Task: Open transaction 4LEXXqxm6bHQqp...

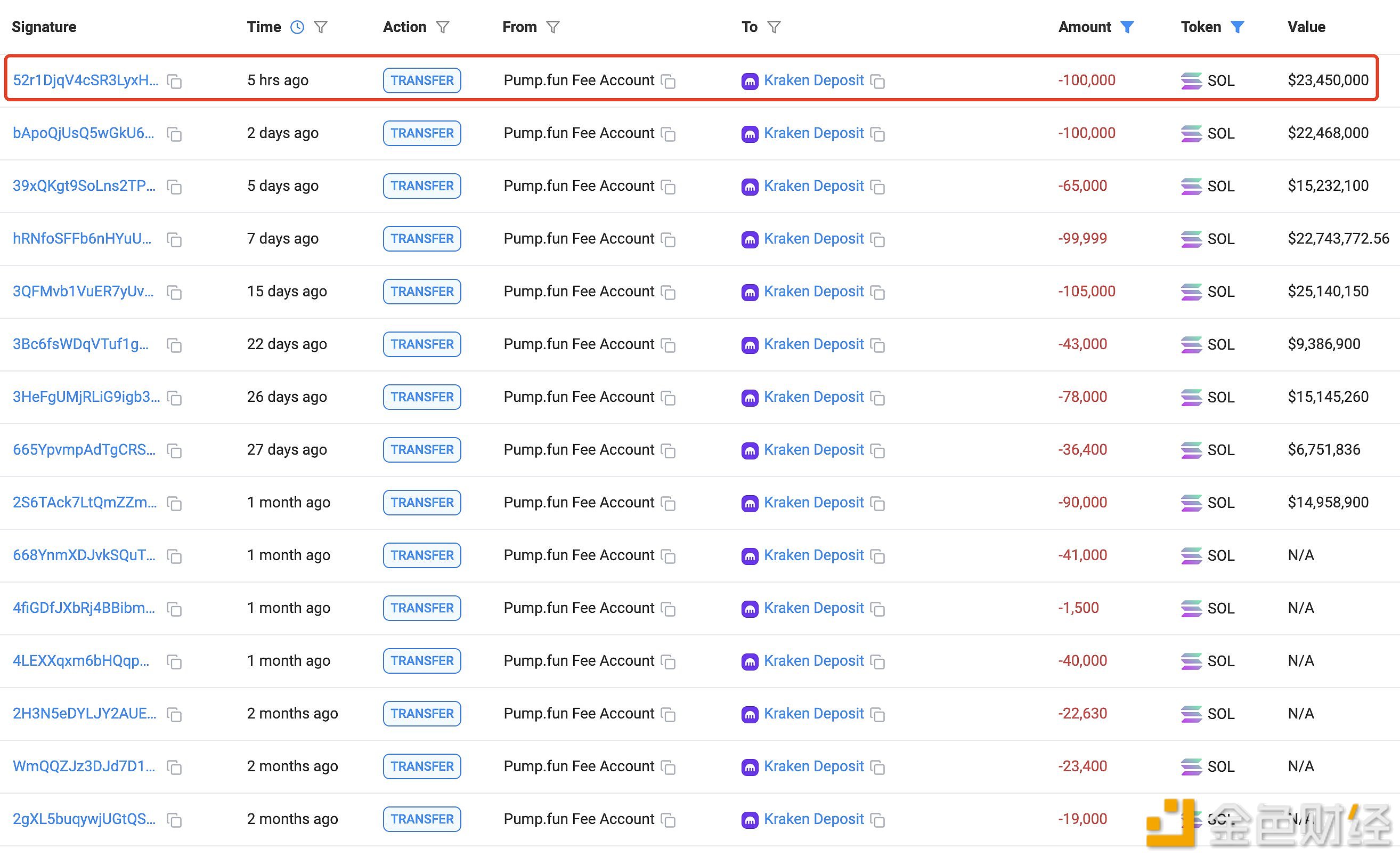Action: coord(82,660)
